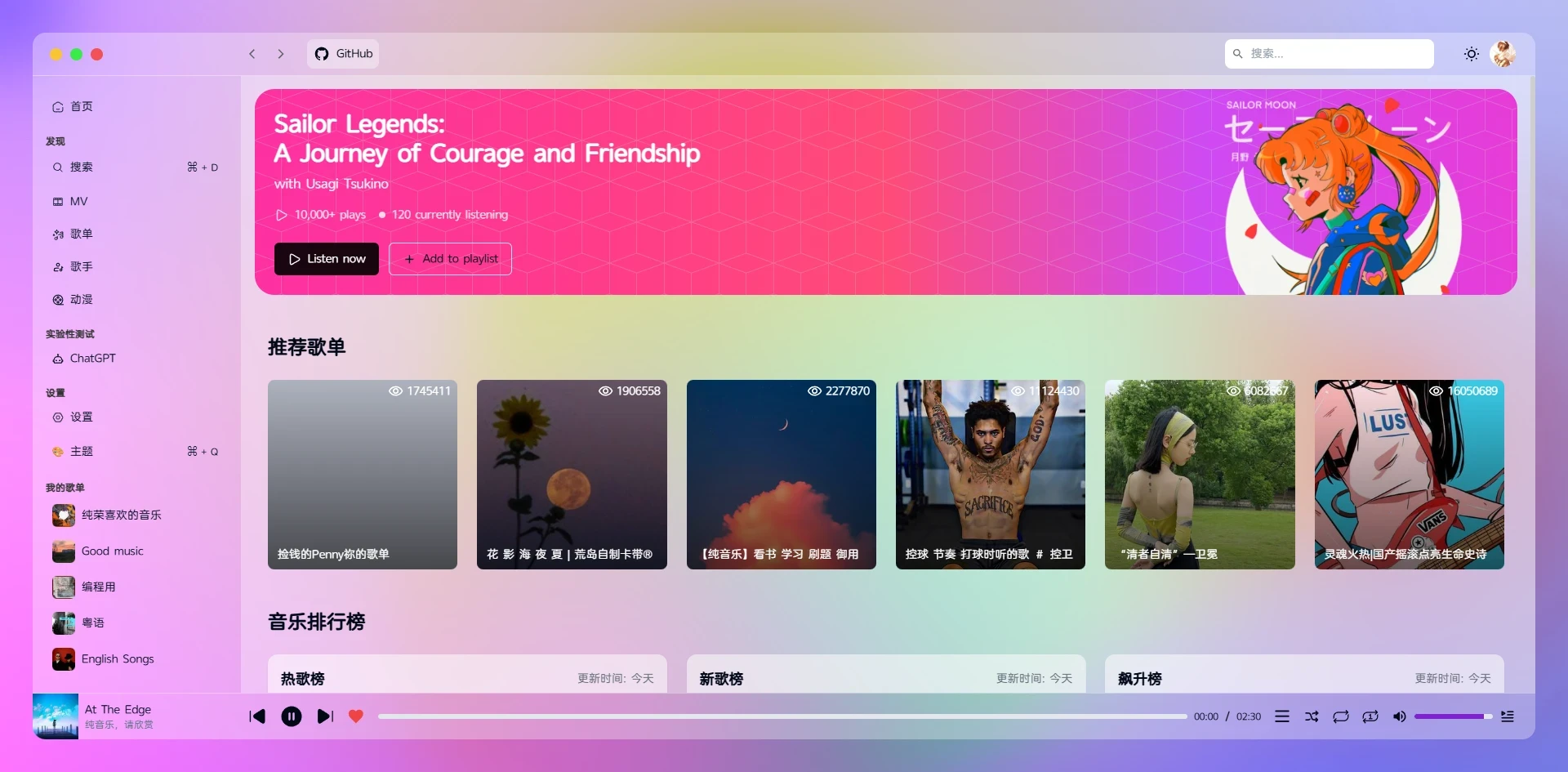
Task: Toggle repeat single track
Action: coord(1370,716)
